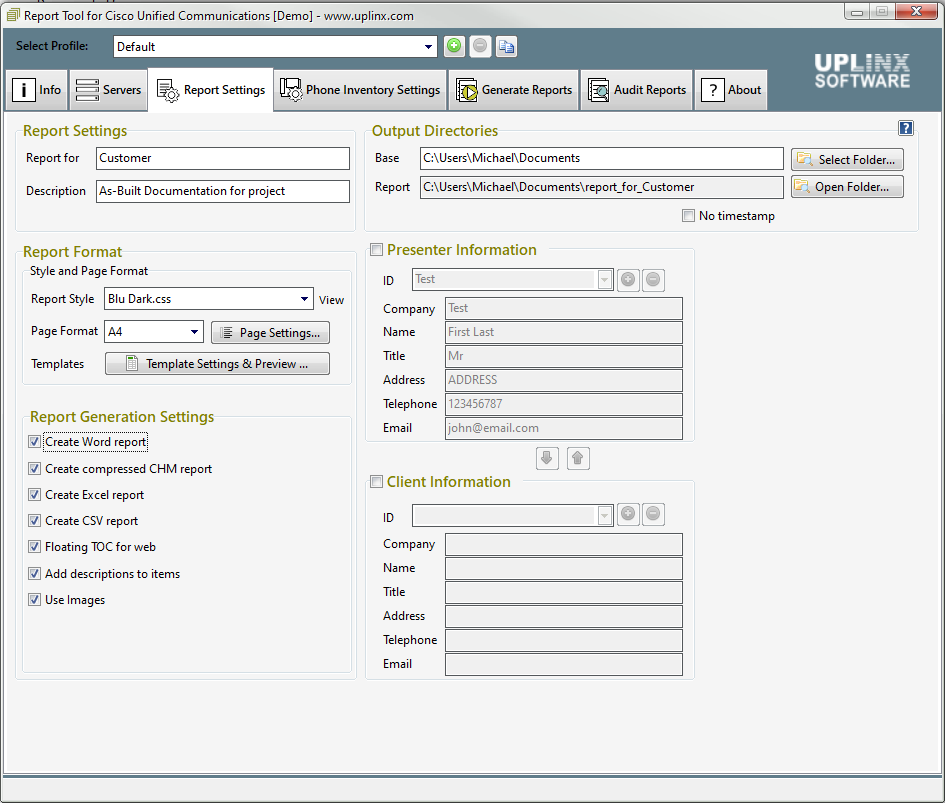
Task: Uncheck the Use Images option
Action: pyautogui.click(x=34, y=600)
